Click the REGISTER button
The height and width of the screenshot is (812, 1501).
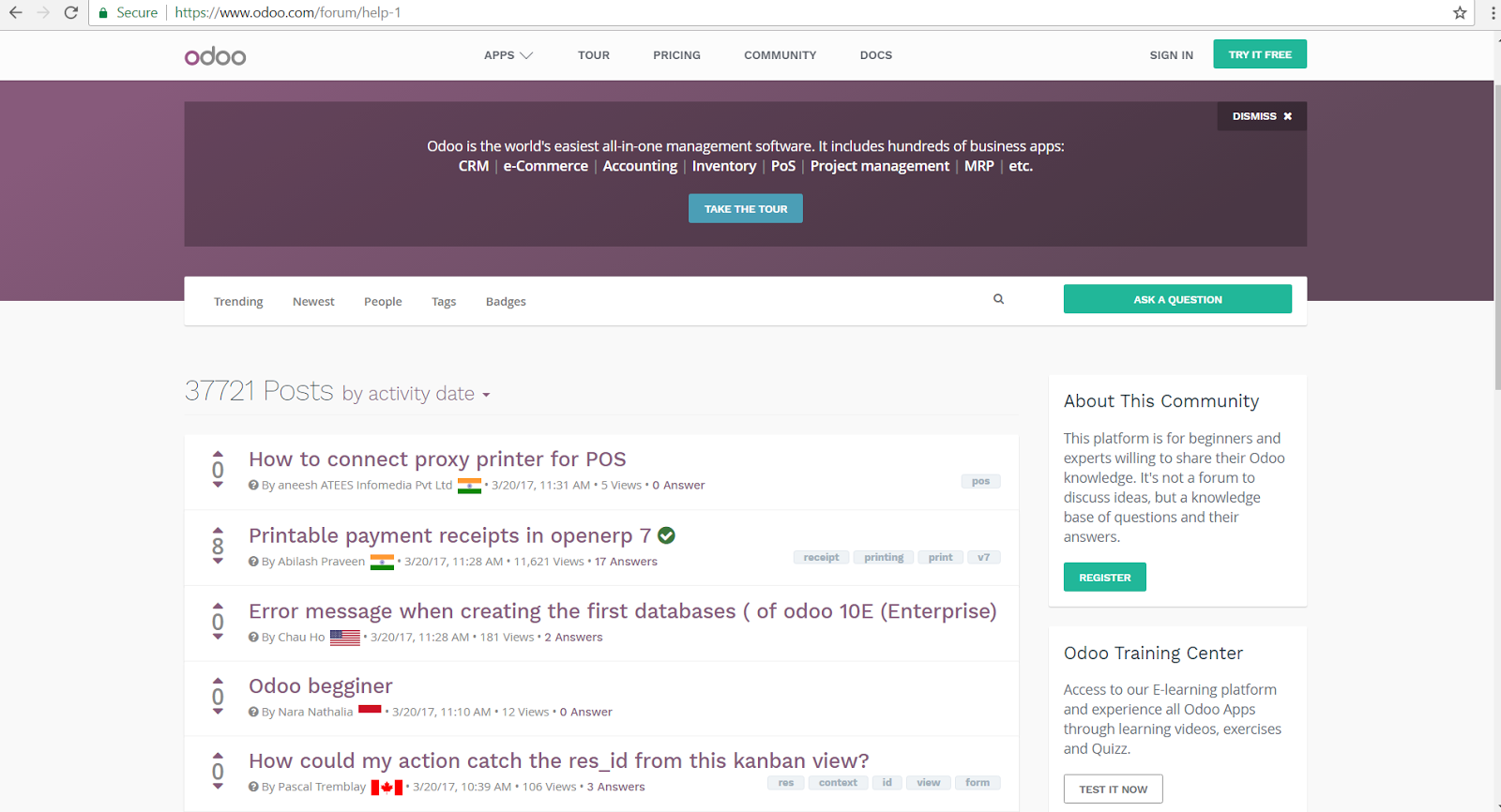[1104, 578]
